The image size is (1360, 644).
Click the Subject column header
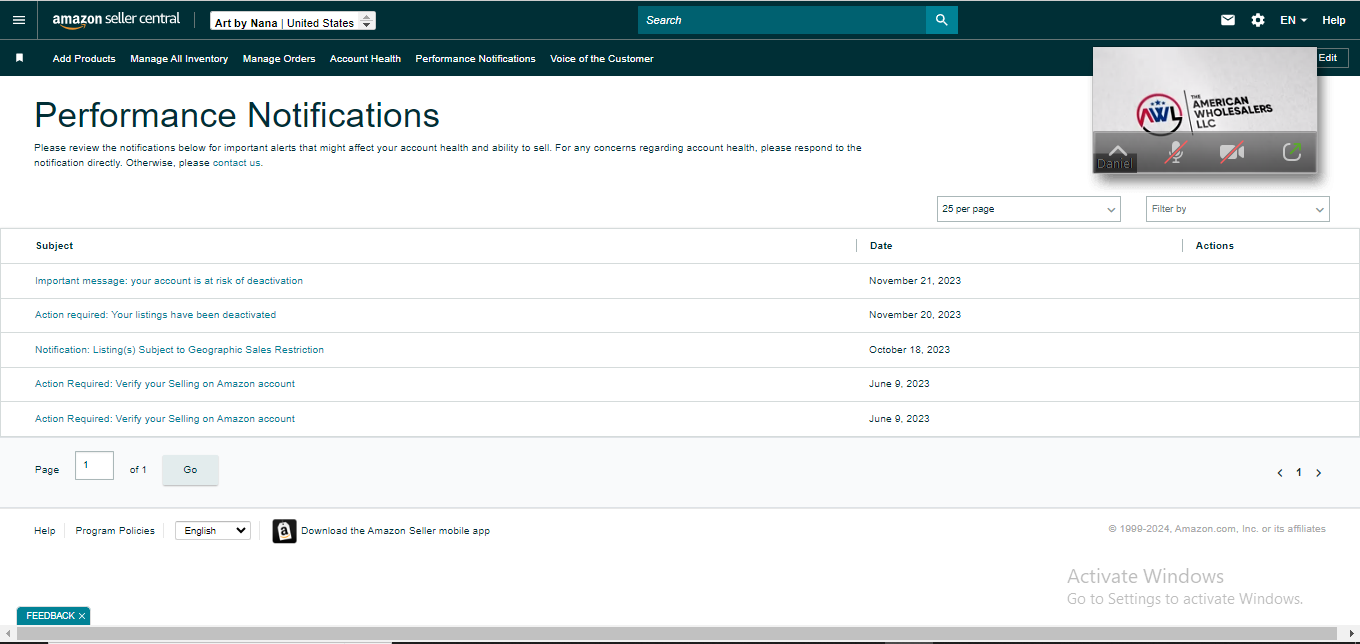tap(55, 246)
